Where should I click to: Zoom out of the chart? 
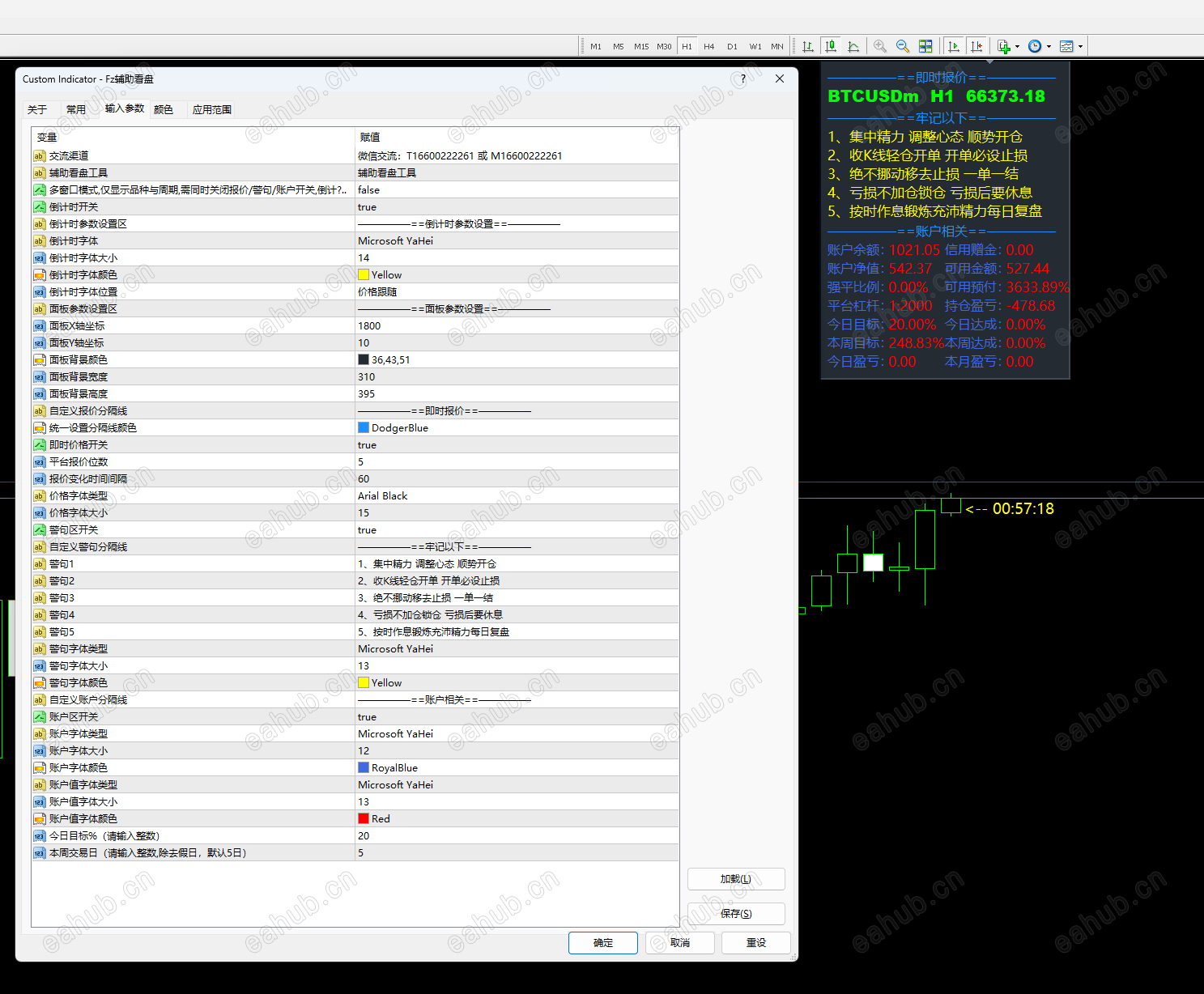click(x=903, y=46)
